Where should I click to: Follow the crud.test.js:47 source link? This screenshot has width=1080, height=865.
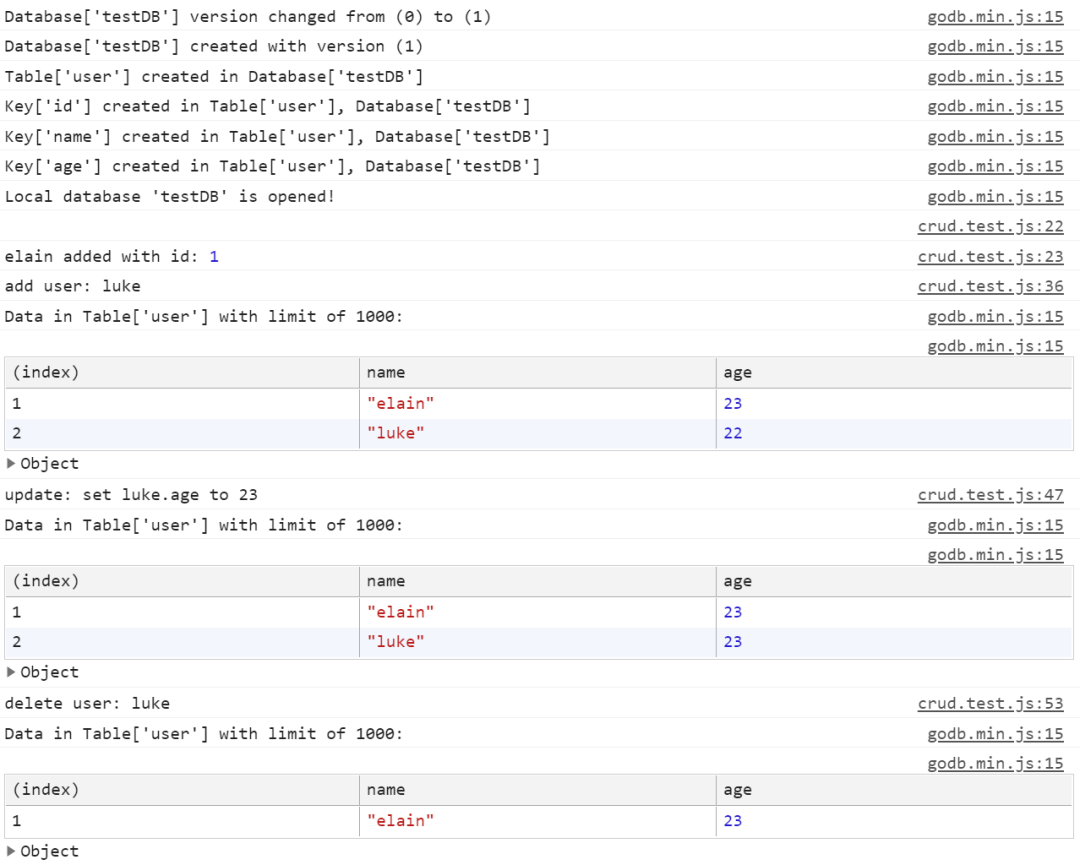click(x=990, y=495)
